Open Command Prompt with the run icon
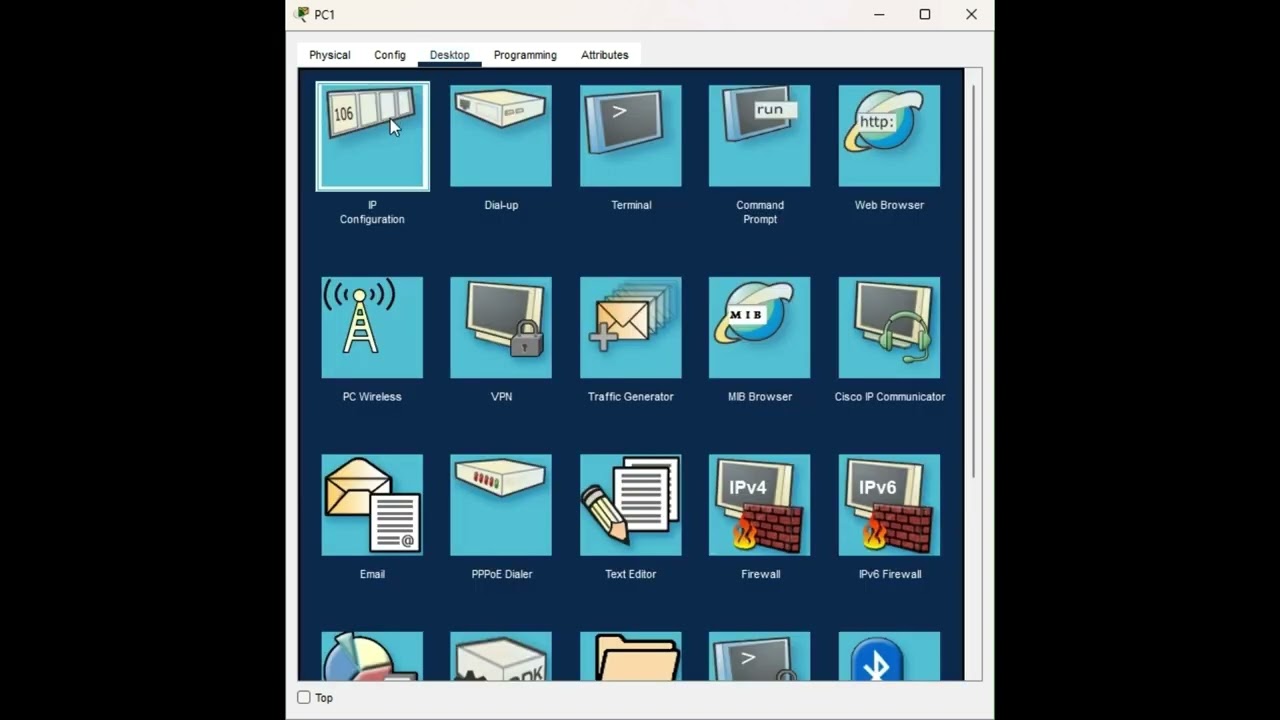Screen dimensions: 1280x720 [x=760, y=136]
